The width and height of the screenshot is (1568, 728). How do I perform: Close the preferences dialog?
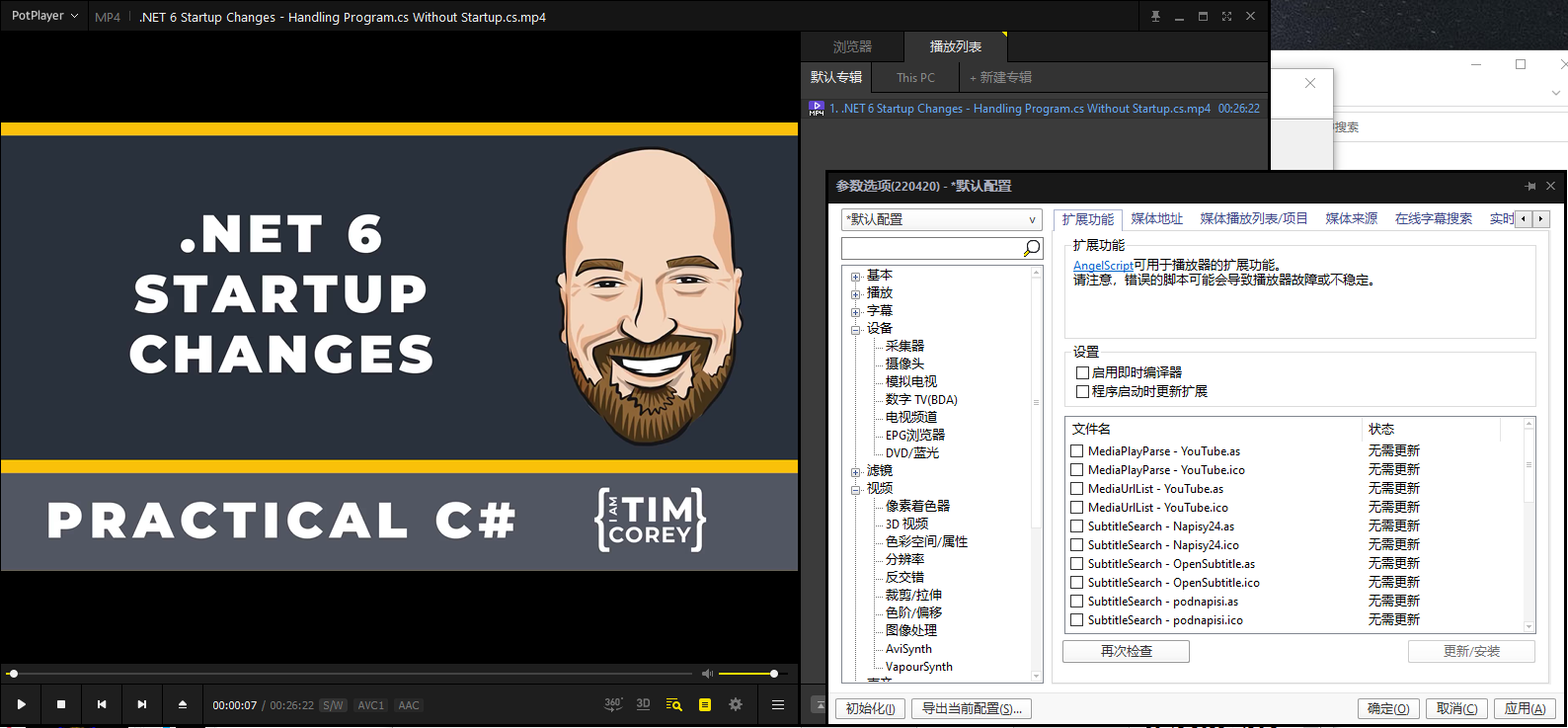tap(1550, 186)
